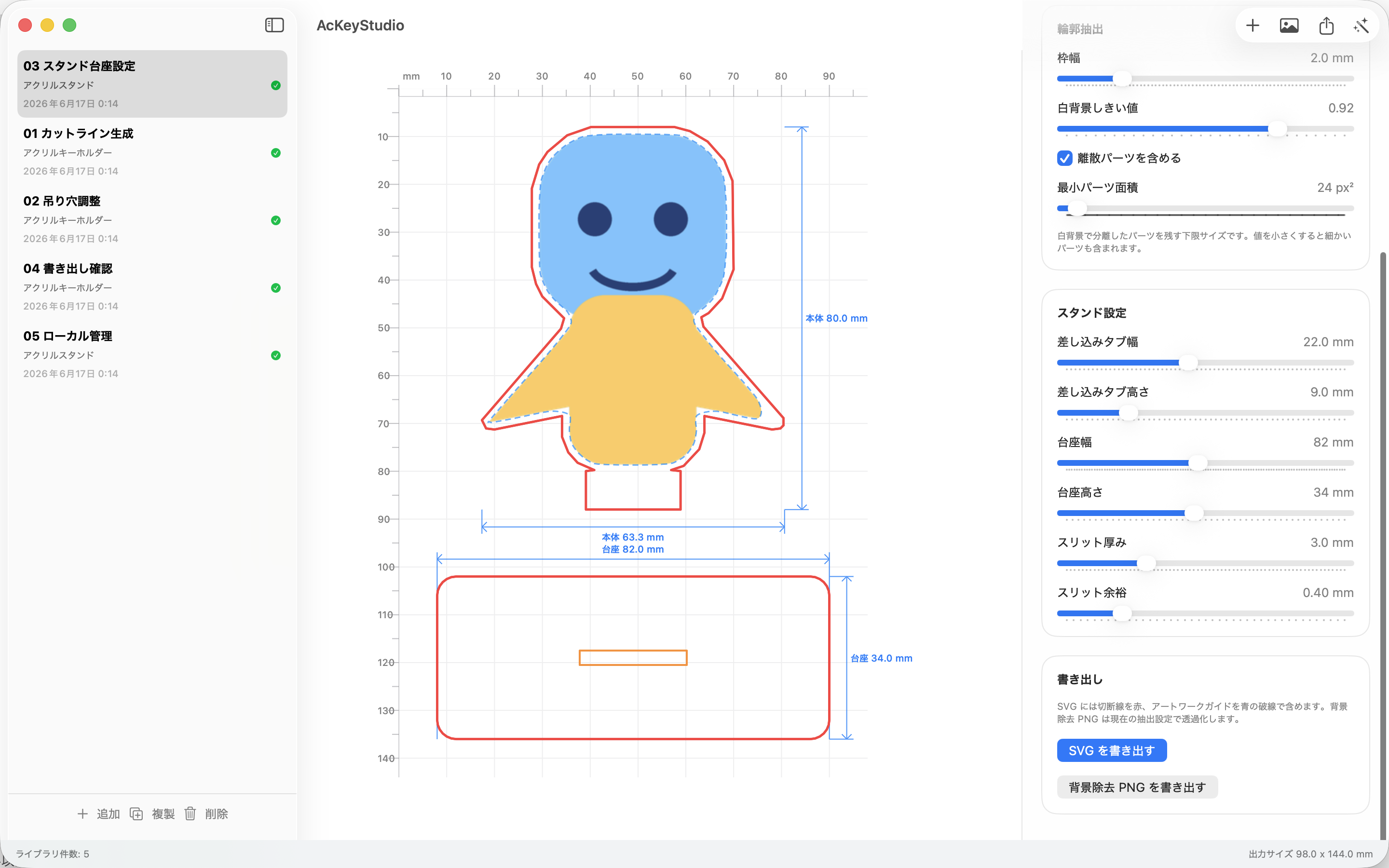The width and height of the screenshot is (1389, 868).
Task: Click the 削除 delete button
Action: [x=206, y=814]
